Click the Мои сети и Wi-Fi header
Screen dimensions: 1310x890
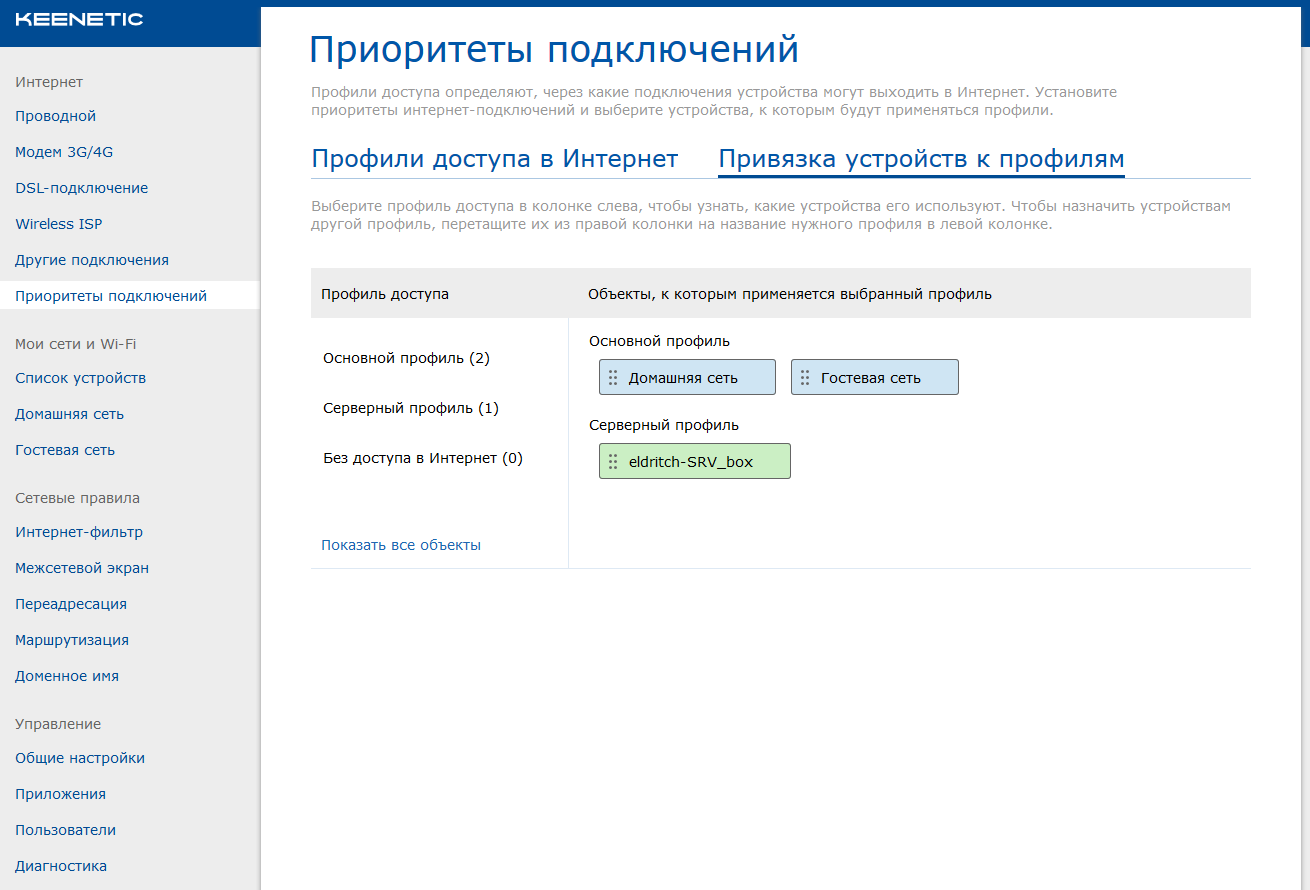75,344
